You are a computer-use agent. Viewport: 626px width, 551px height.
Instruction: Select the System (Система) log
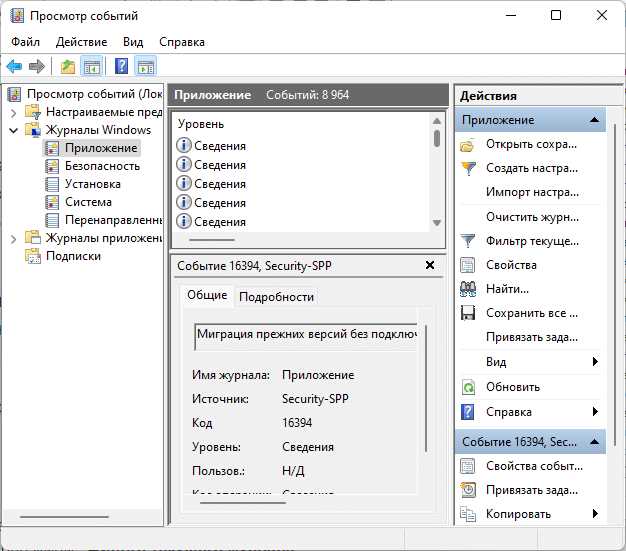click(88, 202)
